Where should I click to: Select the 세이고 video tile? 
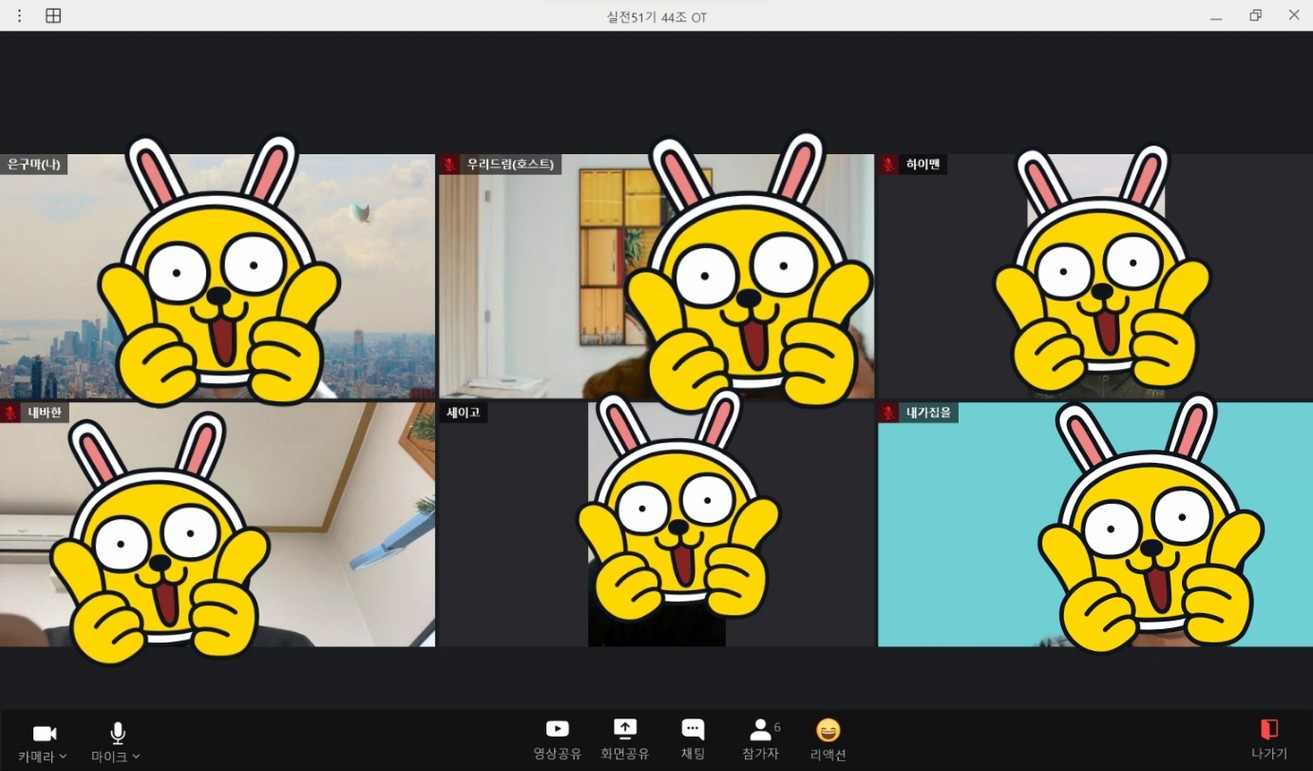656,524
